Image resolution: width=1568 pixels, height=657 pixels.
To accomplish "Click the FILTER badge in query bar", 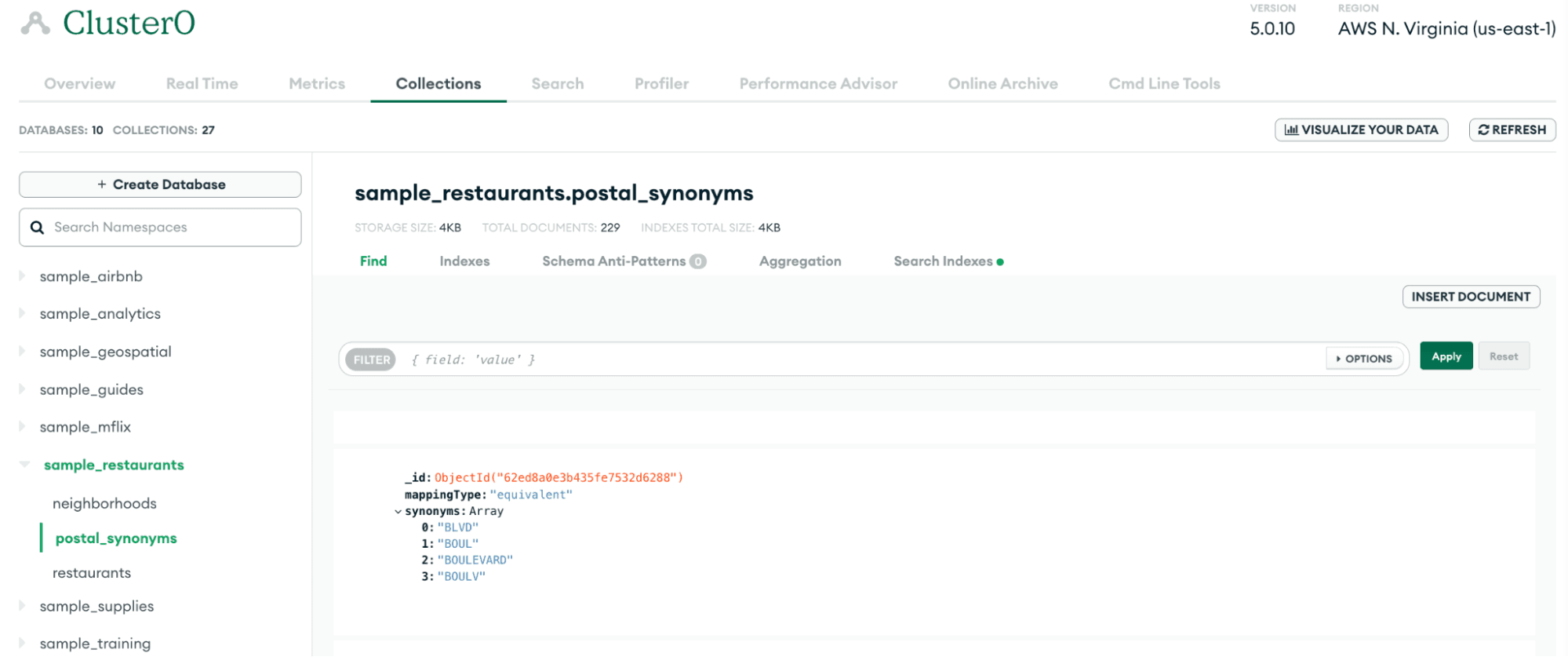I will tap(371, 360).
